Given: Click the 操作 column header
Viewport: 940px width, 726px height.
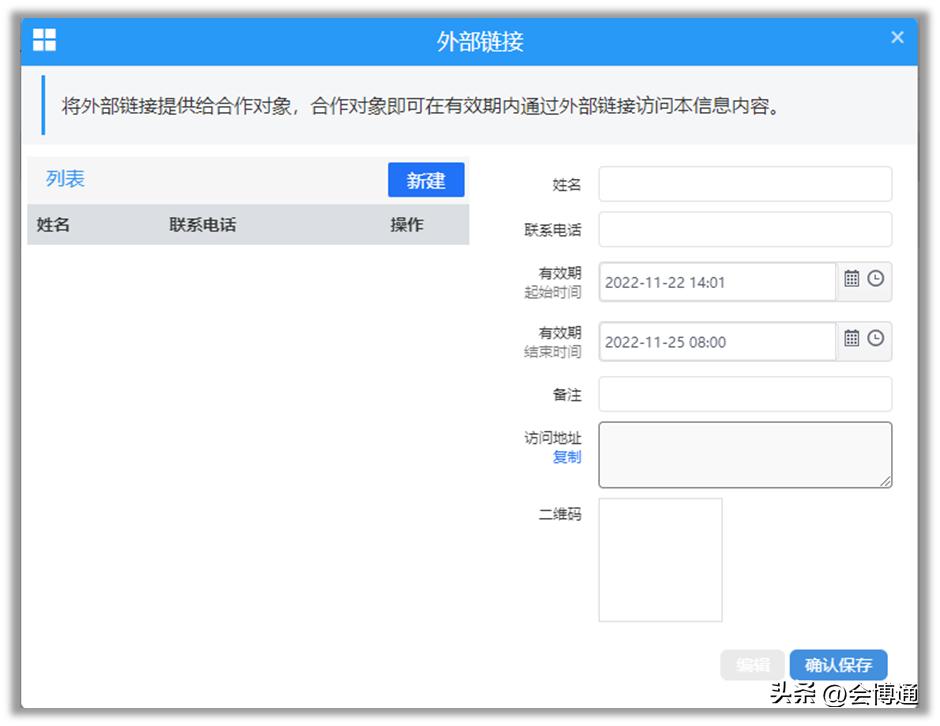Looking at the screenshot, I should [404, 224].
